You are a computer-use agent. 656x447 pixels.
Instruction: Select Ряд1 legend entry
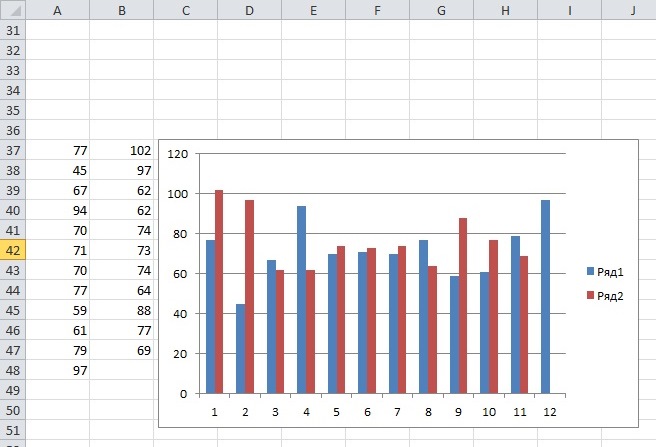pos(605,272)
